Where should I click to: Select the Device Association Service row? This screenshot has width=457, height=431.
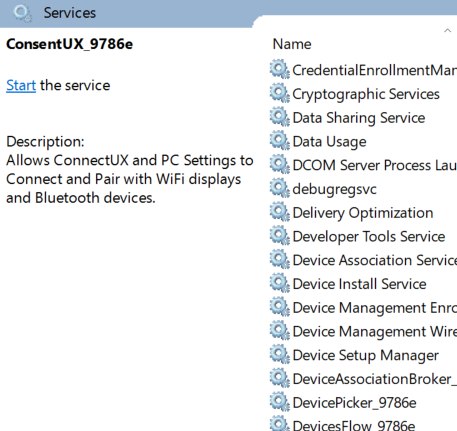click(363, 260)
